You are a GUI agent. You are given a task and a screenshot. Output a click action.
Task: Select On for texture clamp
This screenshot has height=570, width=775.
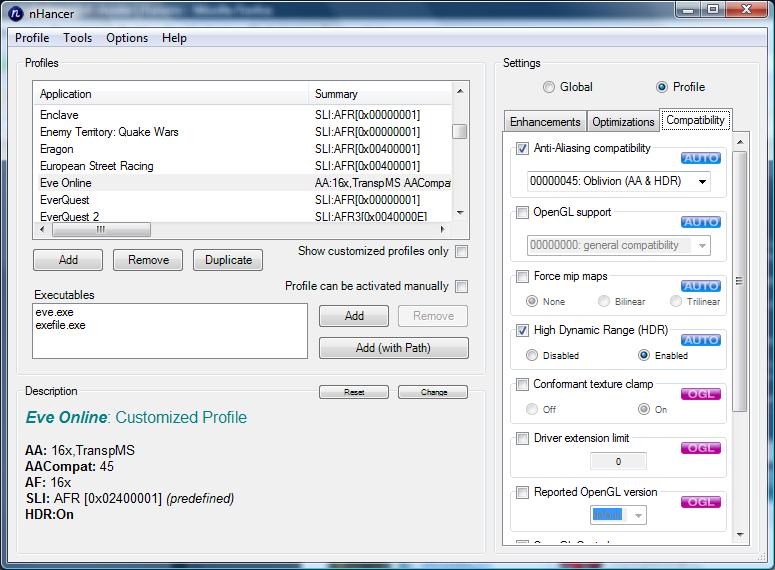coord(644,409)
